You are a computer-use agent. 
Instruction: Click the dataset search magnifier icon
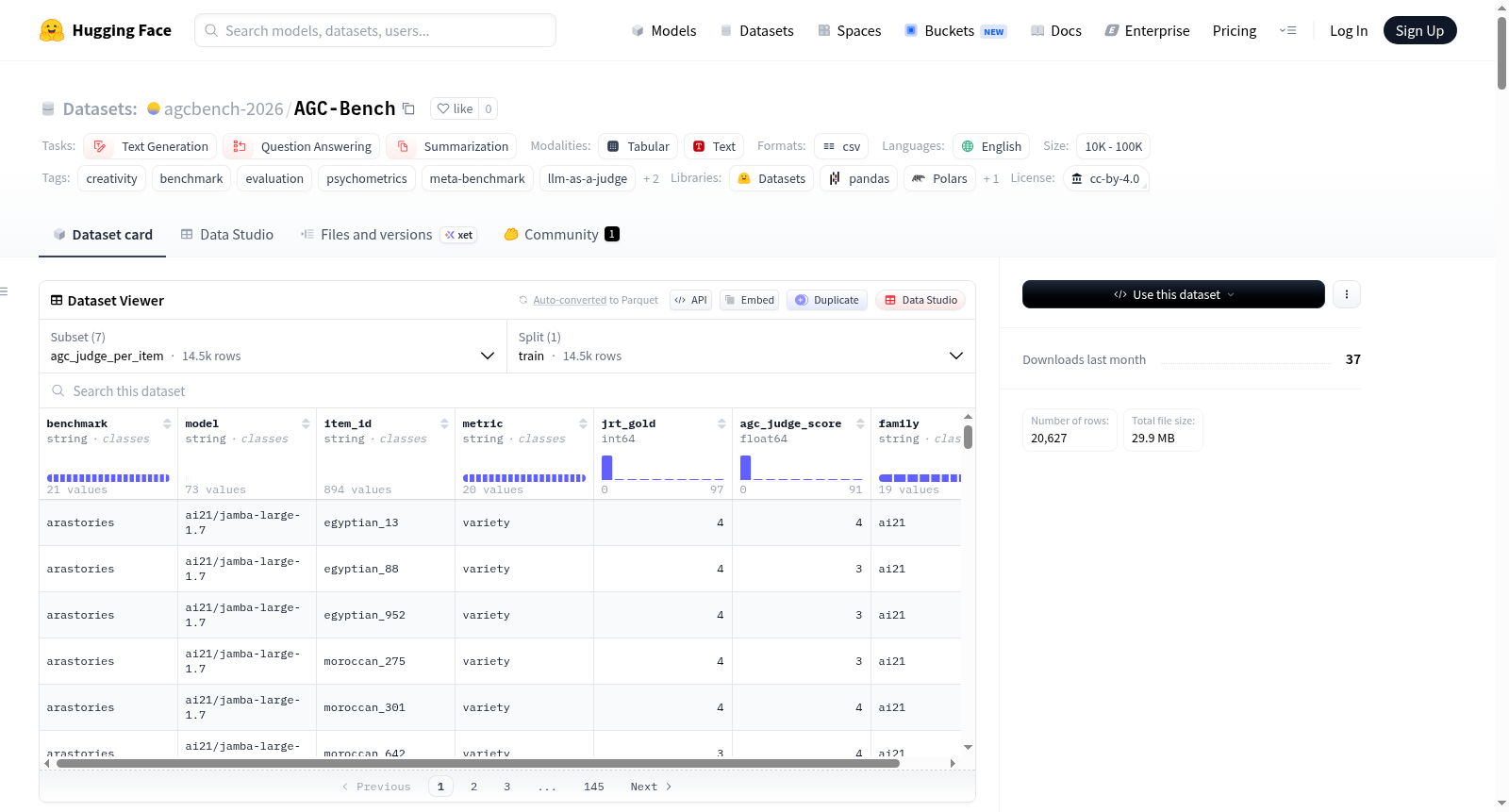(x=58, y=390)
